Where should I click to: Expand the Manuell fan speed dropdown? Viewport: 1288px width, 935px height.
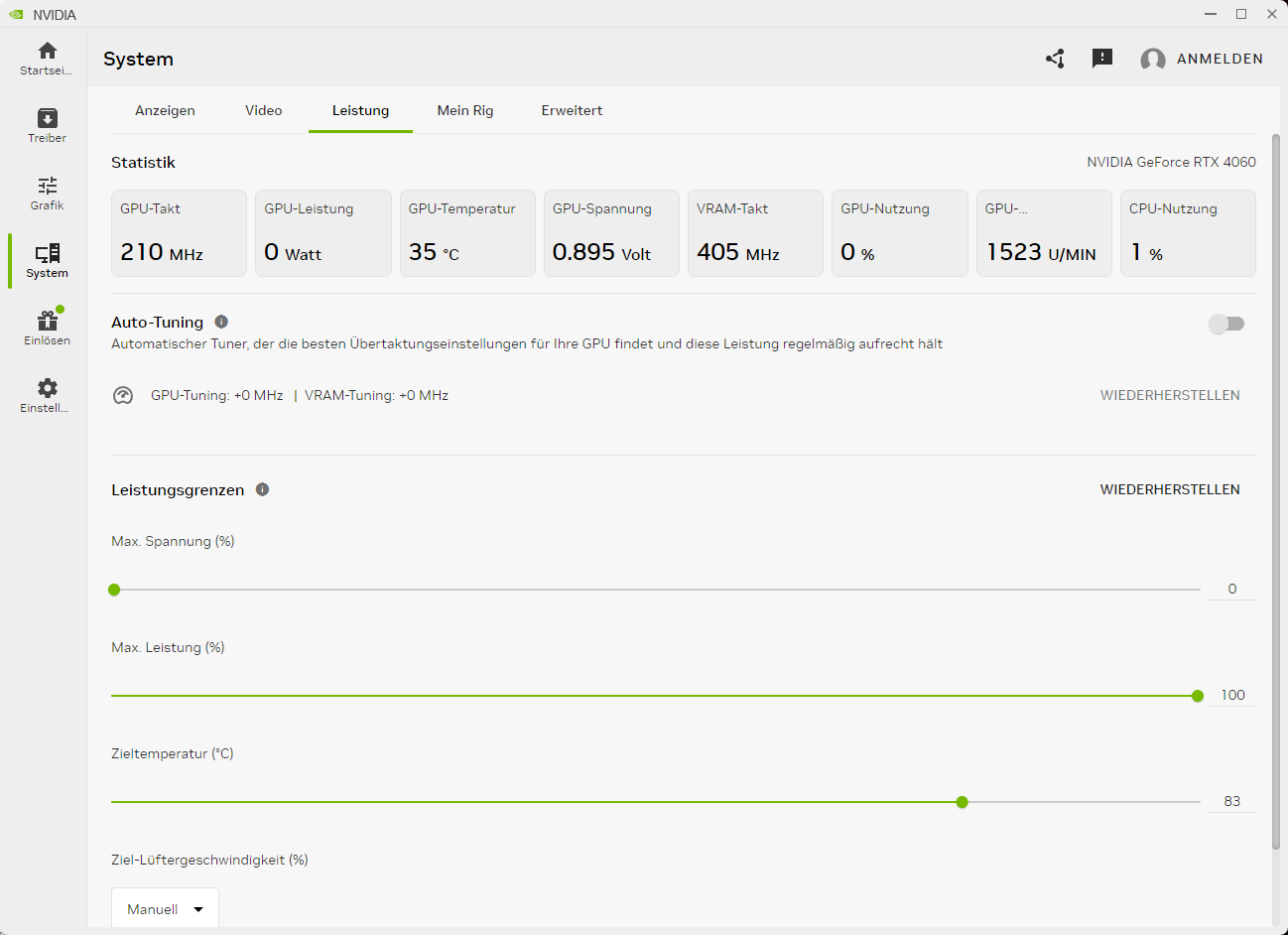coord(165,909)
